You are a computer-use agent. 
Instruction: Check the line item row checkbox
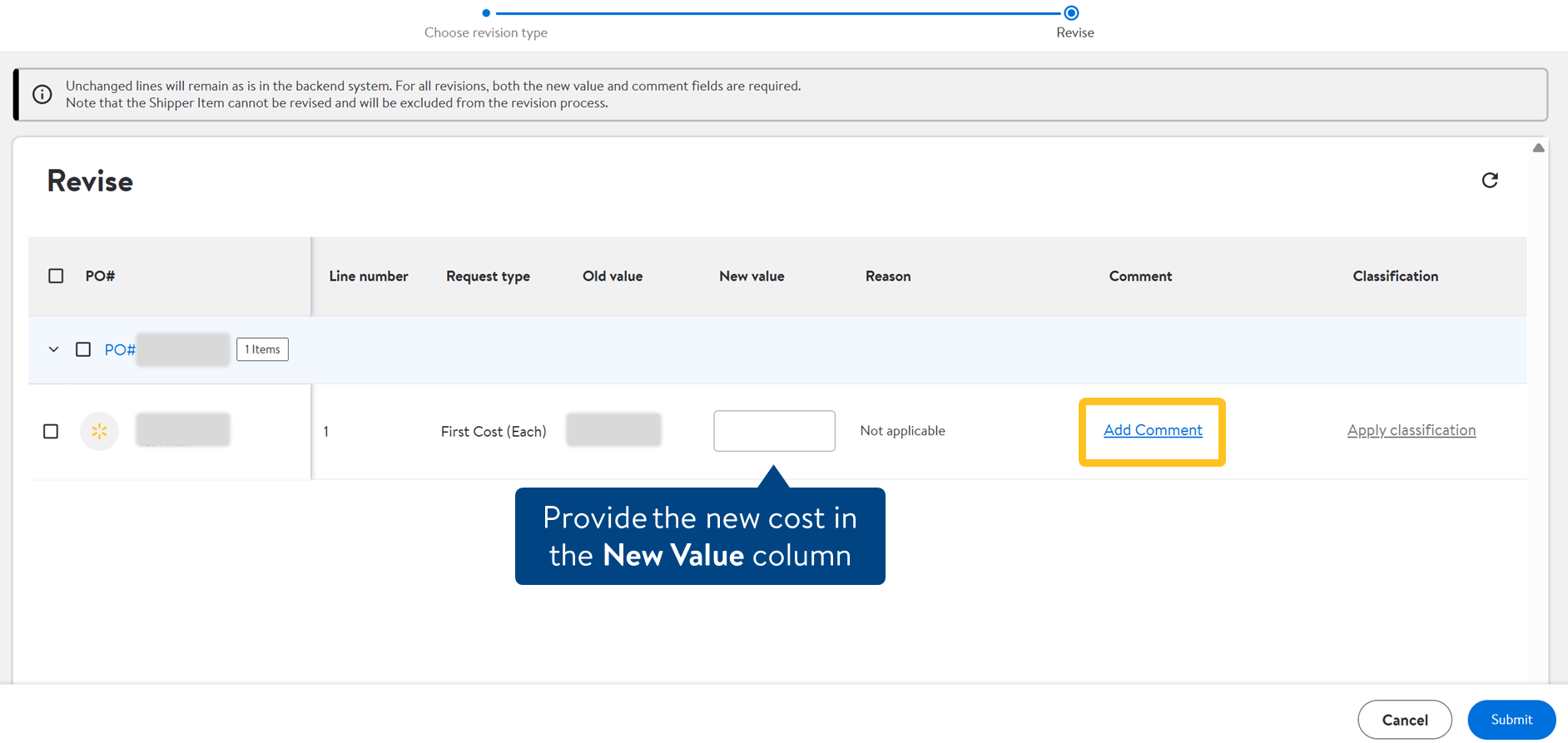click(51, 431)
